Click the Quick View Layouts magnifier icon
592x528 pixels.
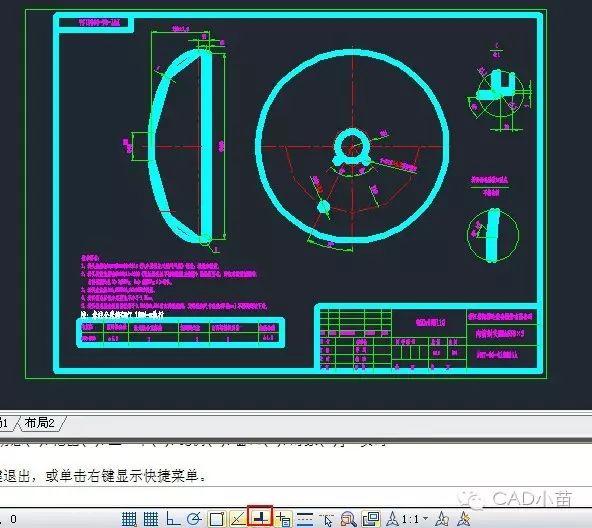tap(348, 519)
